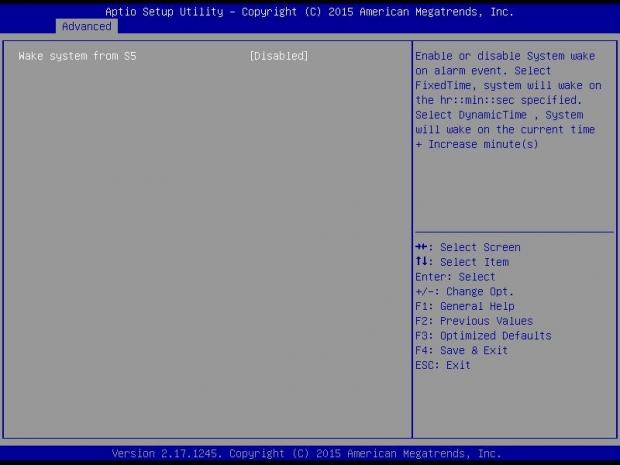
Task: Click the 'ESC: Exit' hint
Action: [x=443, y=365]
